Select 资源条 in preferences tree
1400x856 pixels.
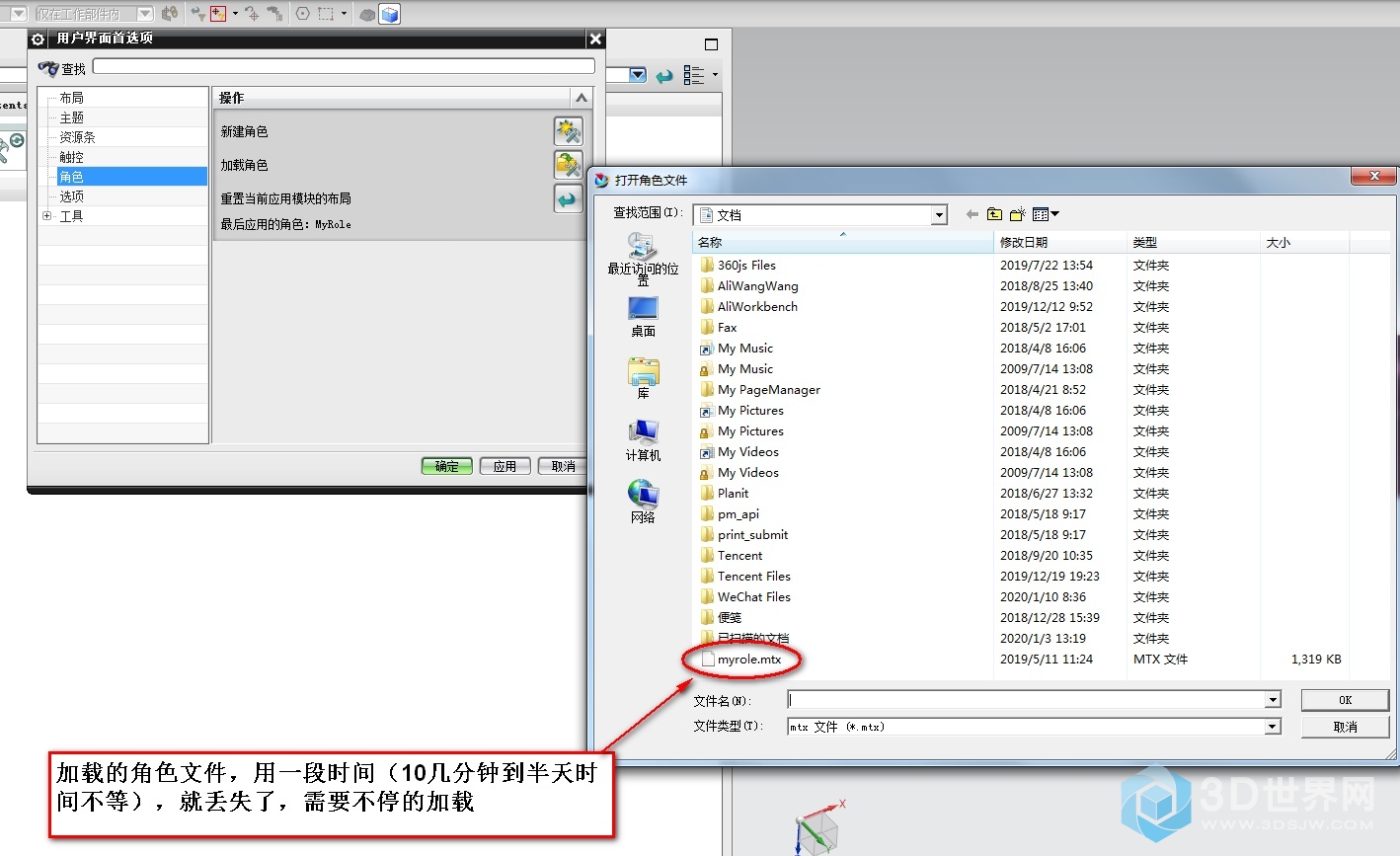pos(77,137)
